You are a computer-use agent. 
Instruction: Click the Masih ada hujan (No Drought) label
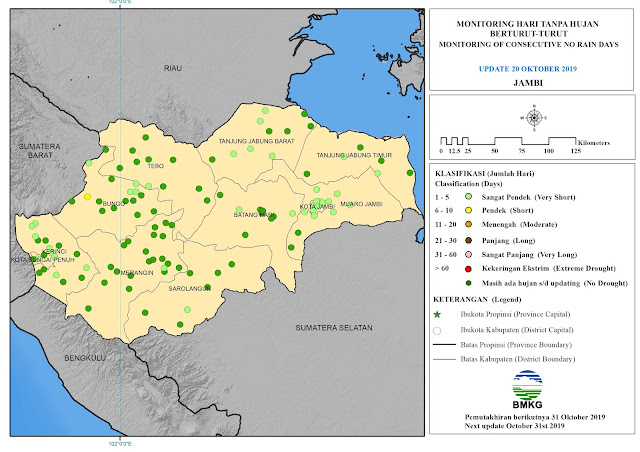click(555, 283)
